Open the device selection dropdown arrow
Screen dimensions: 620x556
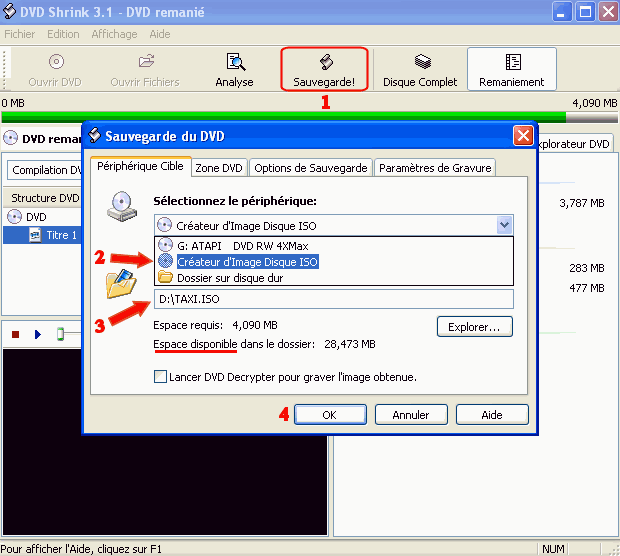click(505, 225)
